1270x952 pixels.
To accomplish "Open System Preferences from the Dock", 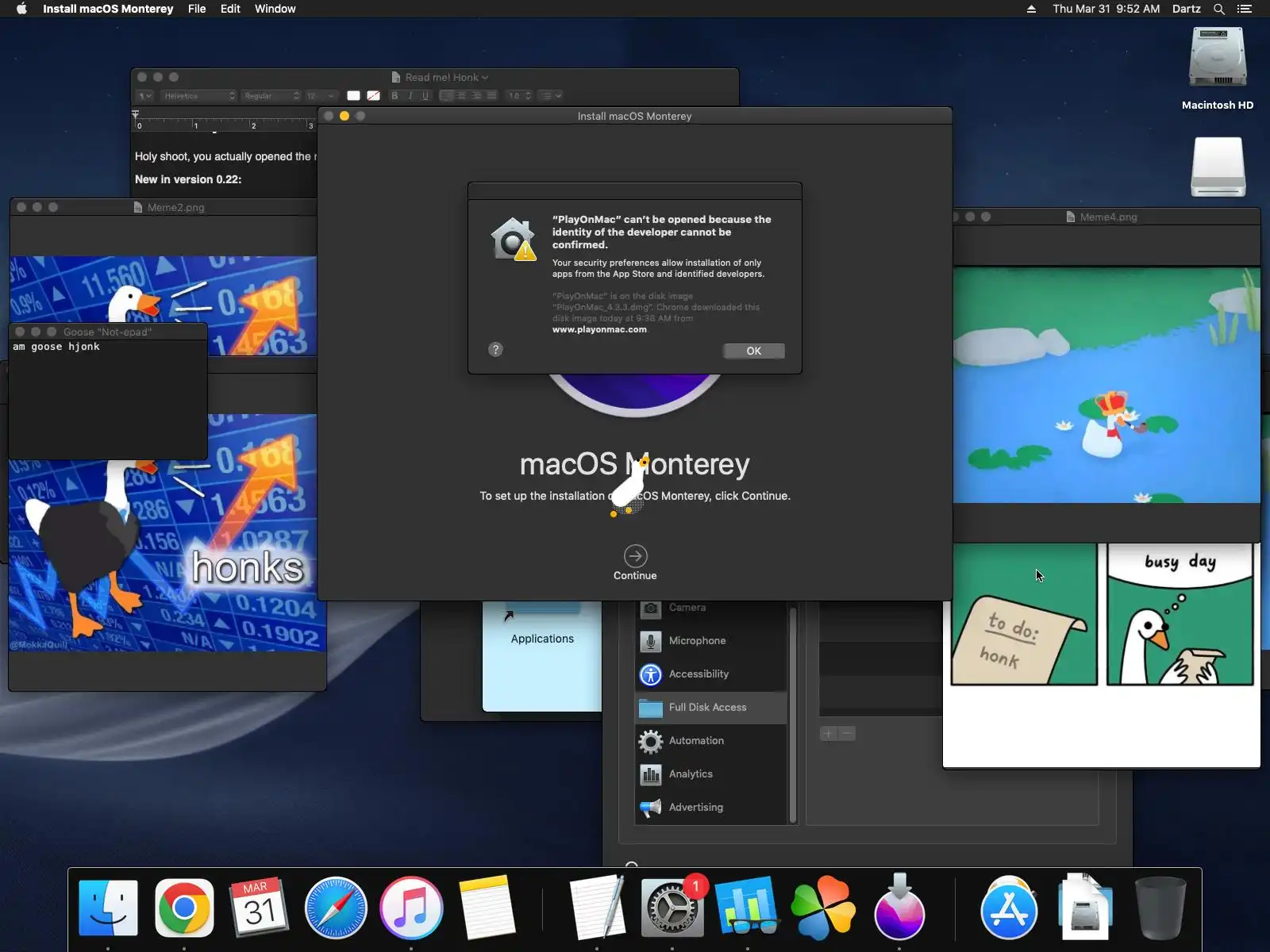I will point(672,908).
